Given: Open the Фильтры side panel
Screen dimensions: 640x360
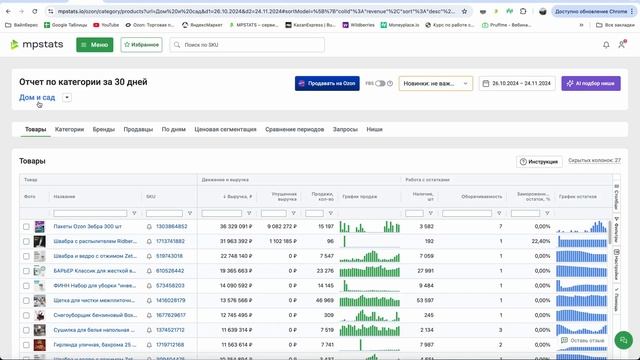Looking at the screenshot, I should [x=616, y=229].
